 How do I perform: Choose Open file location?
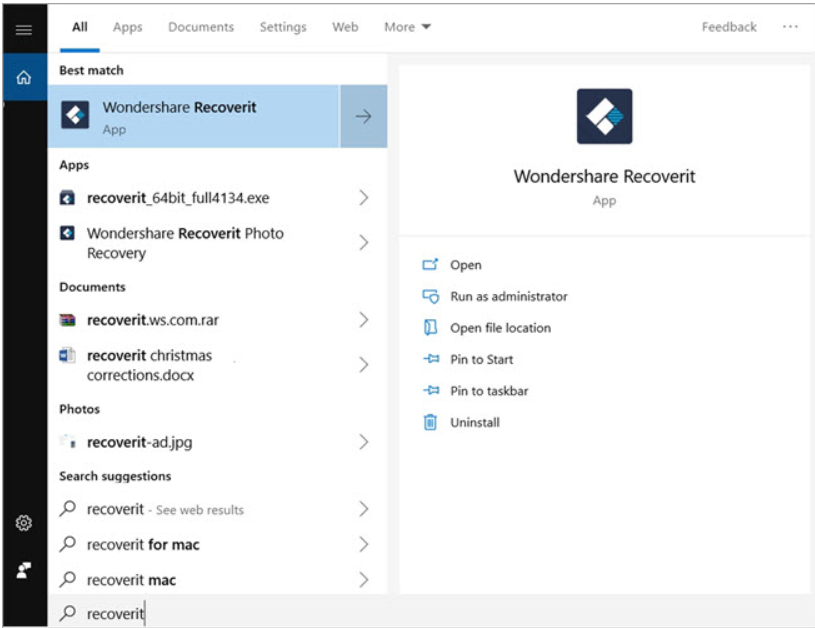tap(501, 328)
